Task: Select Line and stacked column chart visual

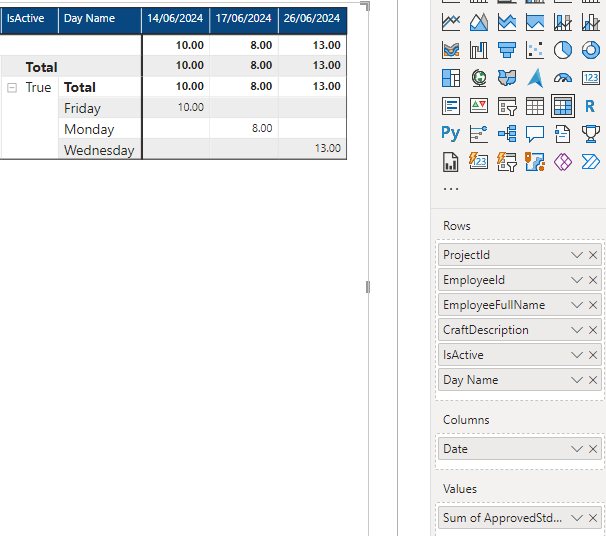Action: (563, 22)
